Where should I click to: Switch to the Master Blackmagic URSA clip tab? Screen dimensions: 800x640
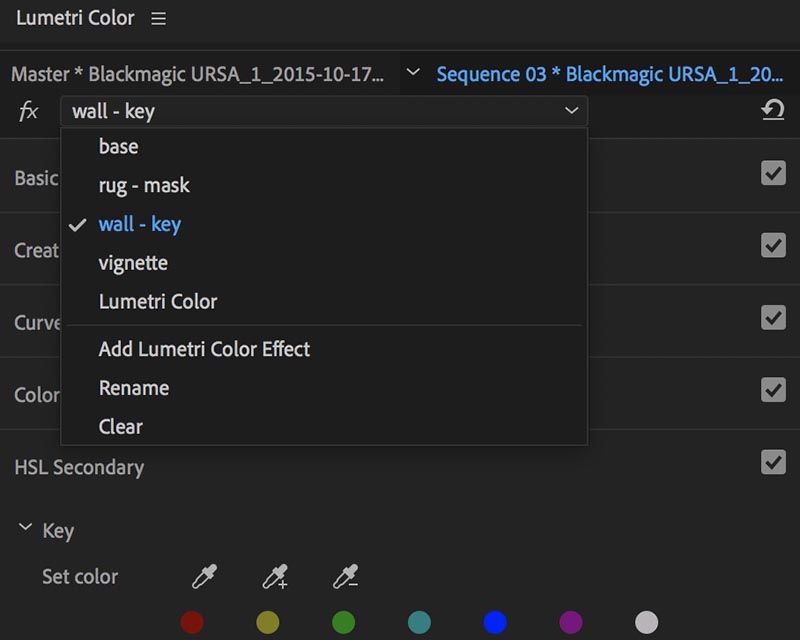pos(197,75)
